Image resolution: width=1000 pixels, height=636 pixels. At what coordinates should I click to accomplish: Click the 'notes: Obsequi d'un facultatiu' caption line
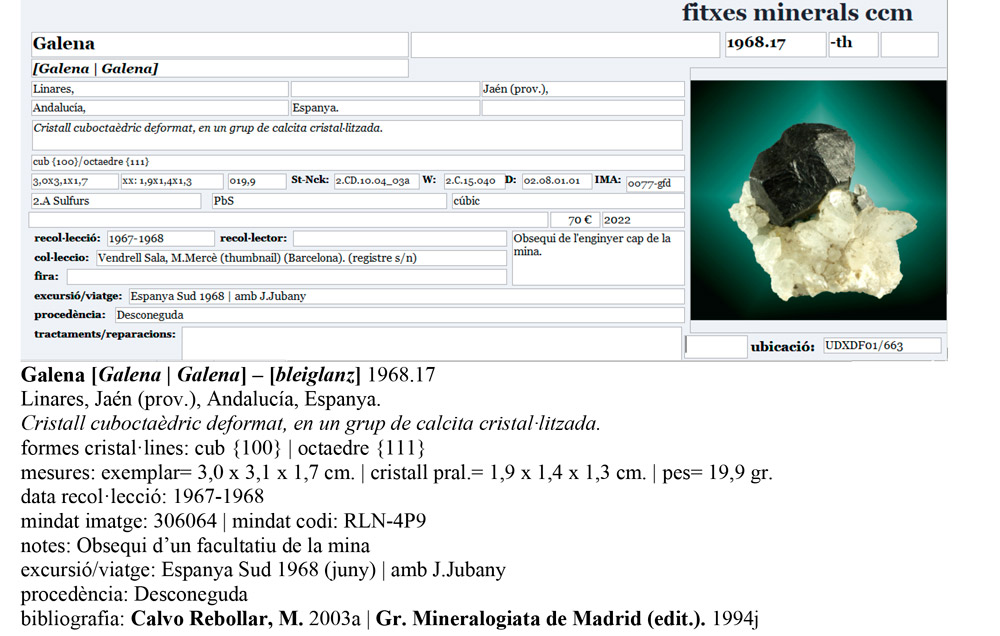[x=195, y=546]
